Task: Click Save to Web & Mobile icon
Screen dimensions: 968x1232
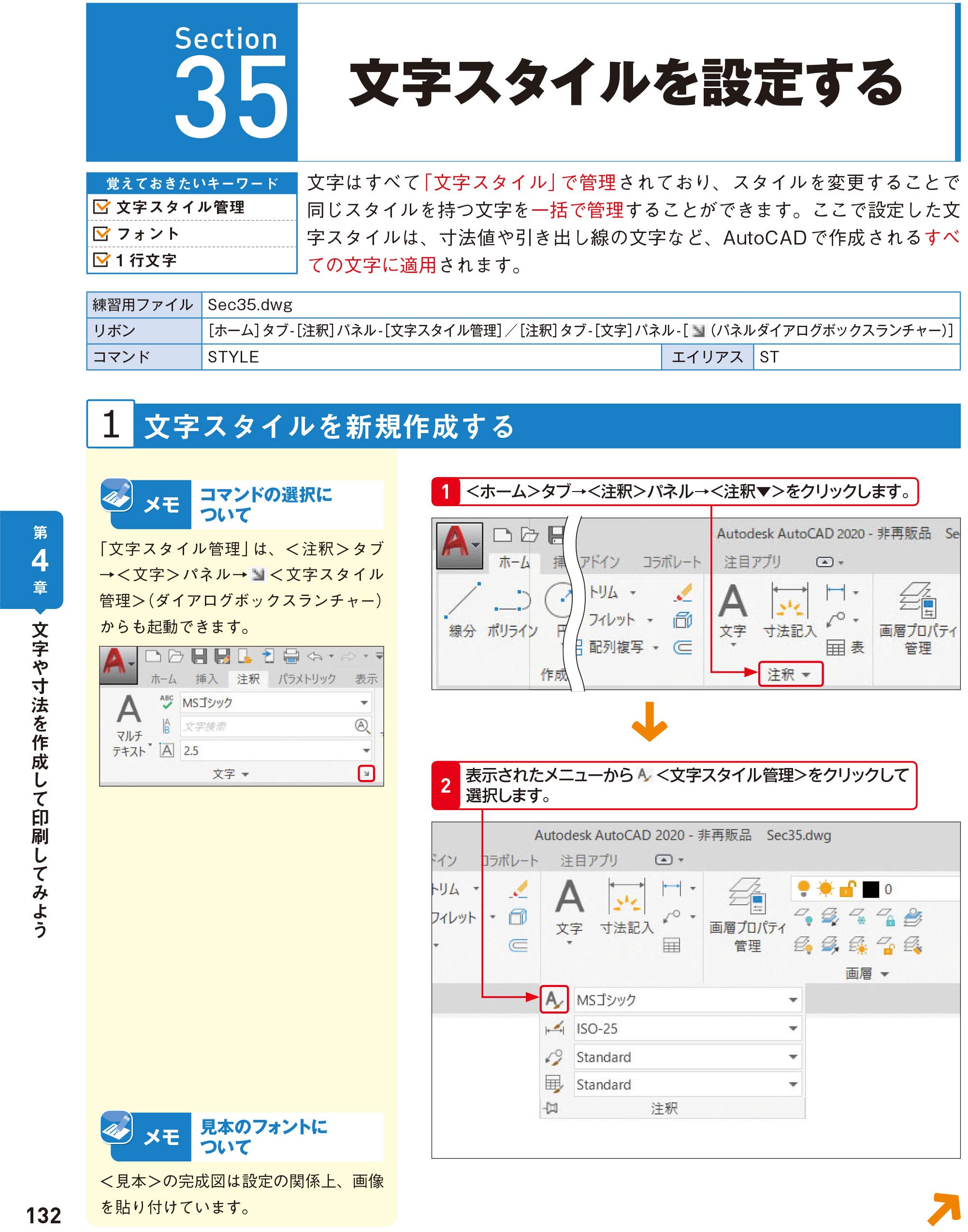Action: tap(268, 656)
